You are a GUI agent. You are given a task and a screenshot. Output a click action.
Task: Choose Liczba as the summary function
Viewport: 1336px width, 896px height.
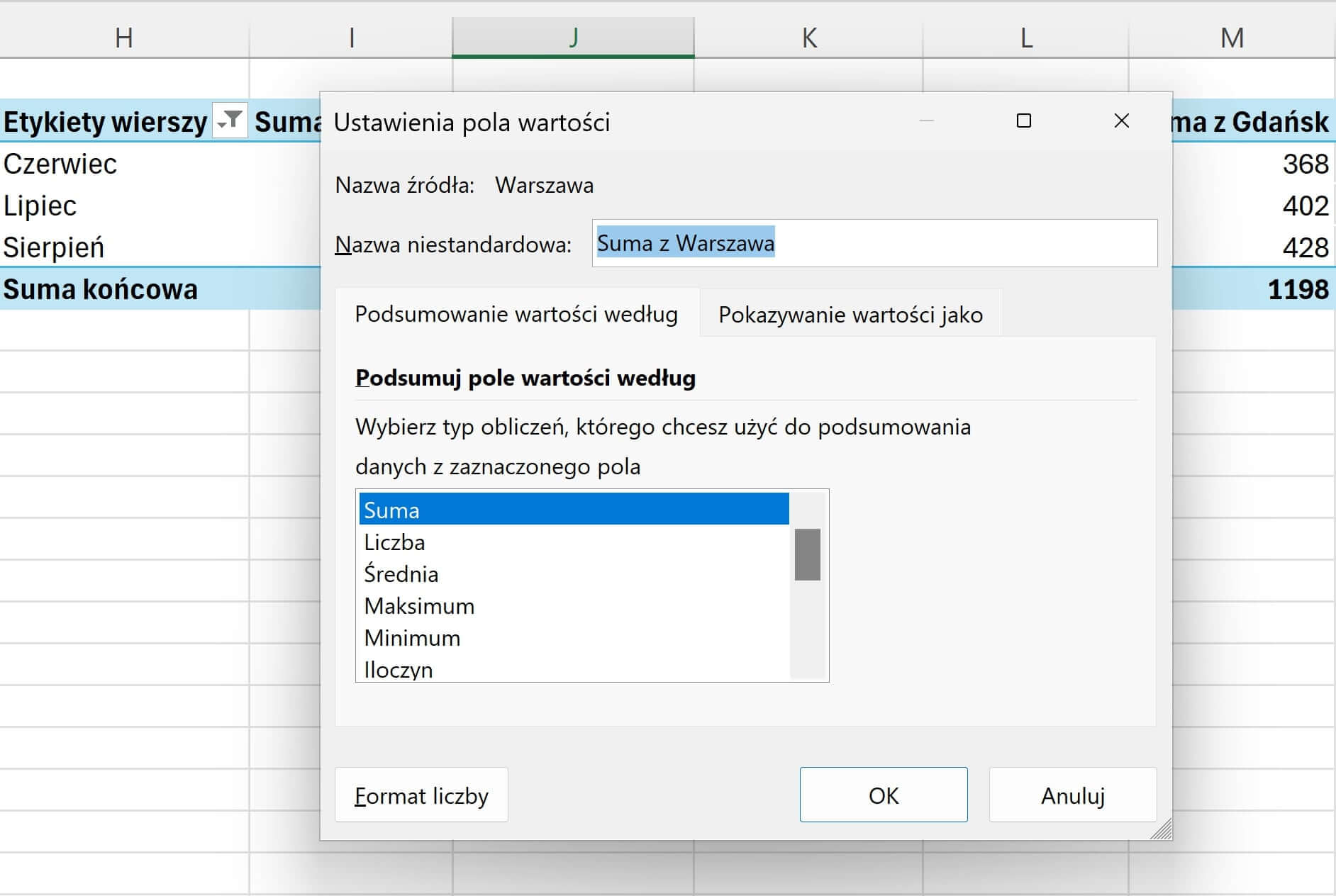click(x=573, y=542)
